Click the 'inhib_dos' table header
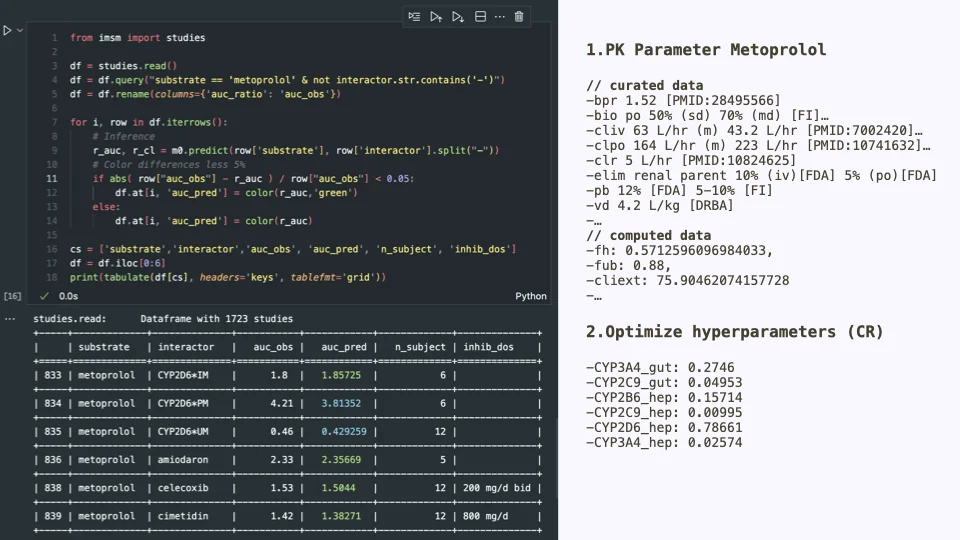Image resolution: width=960 pixels, height=540 pixels. tap(489, 347)
